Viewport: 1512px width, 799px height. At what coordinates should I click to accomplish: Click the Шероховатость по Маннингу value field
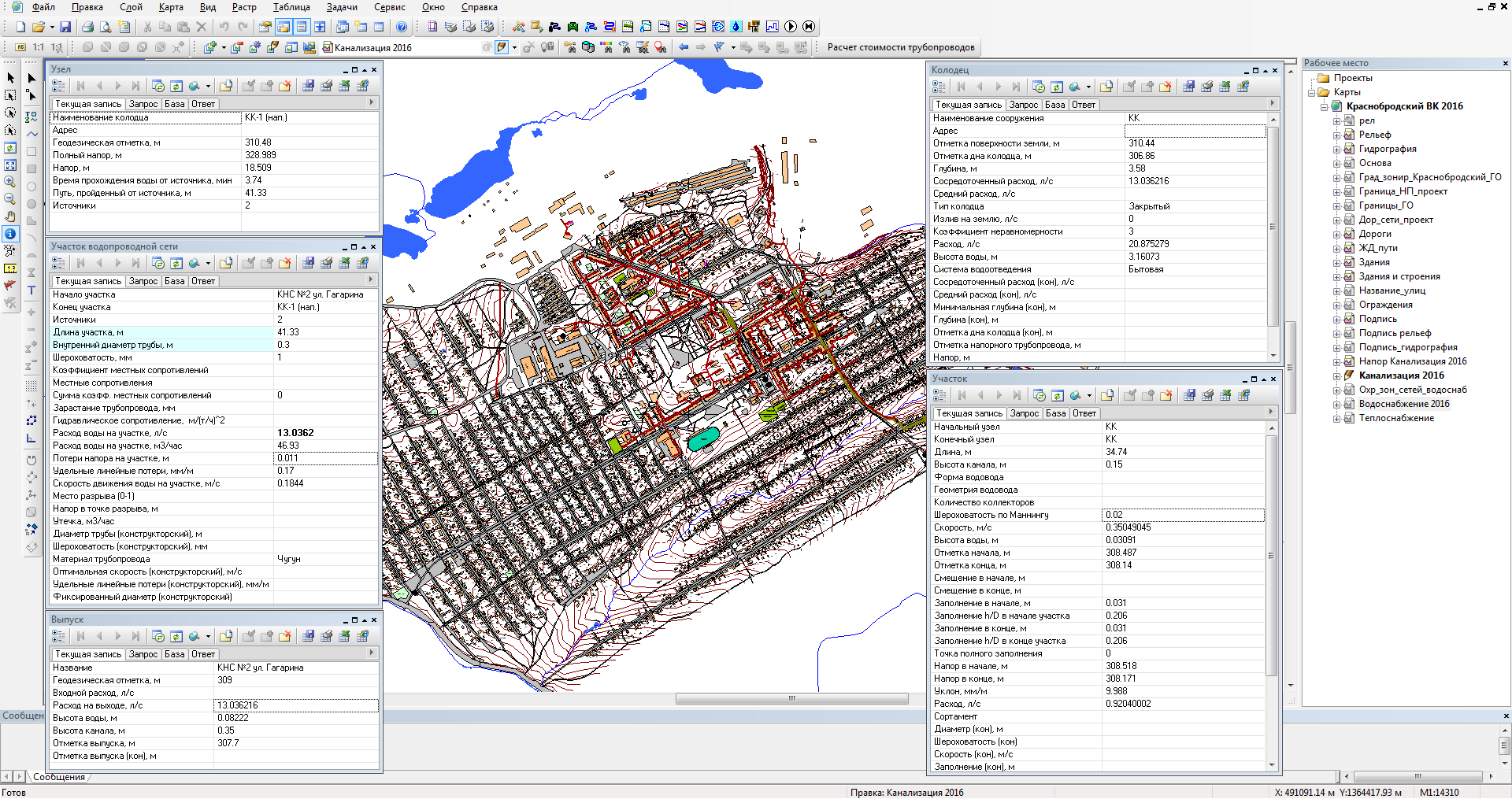(x=1183, y=515)
